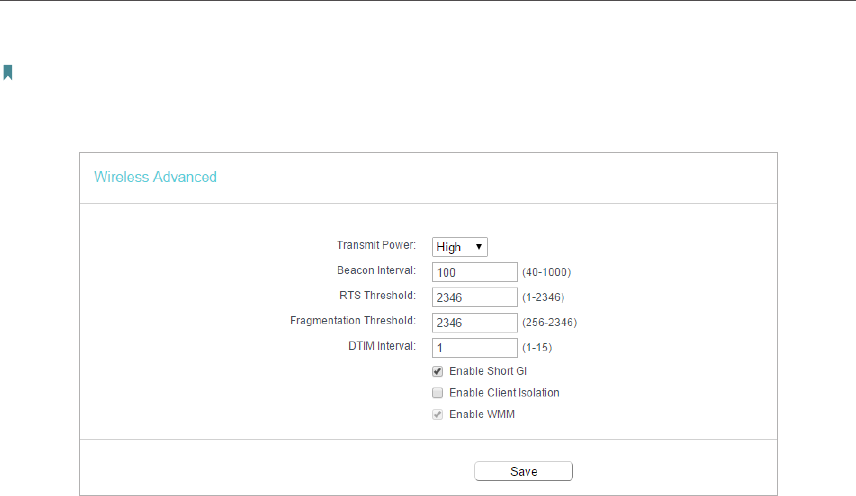Click the (256-2346) range hint
This screenshot has height=496, width=856.
click(x=549, y=322)
